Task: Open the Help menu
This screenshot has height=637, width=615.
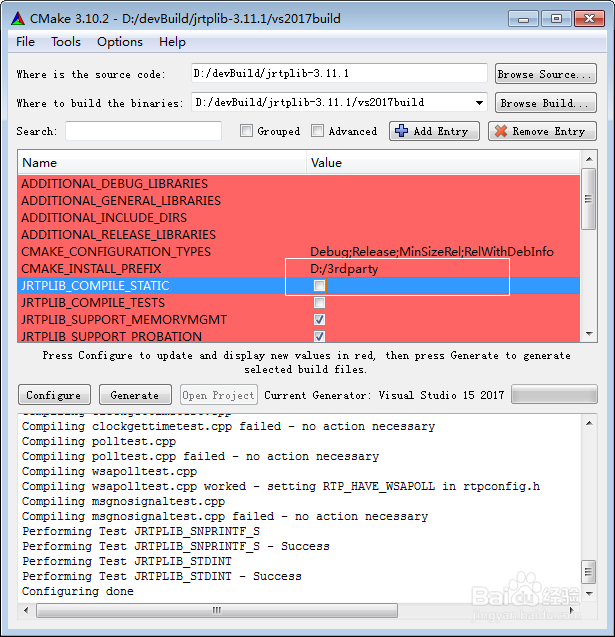Action: pos(172,42)
